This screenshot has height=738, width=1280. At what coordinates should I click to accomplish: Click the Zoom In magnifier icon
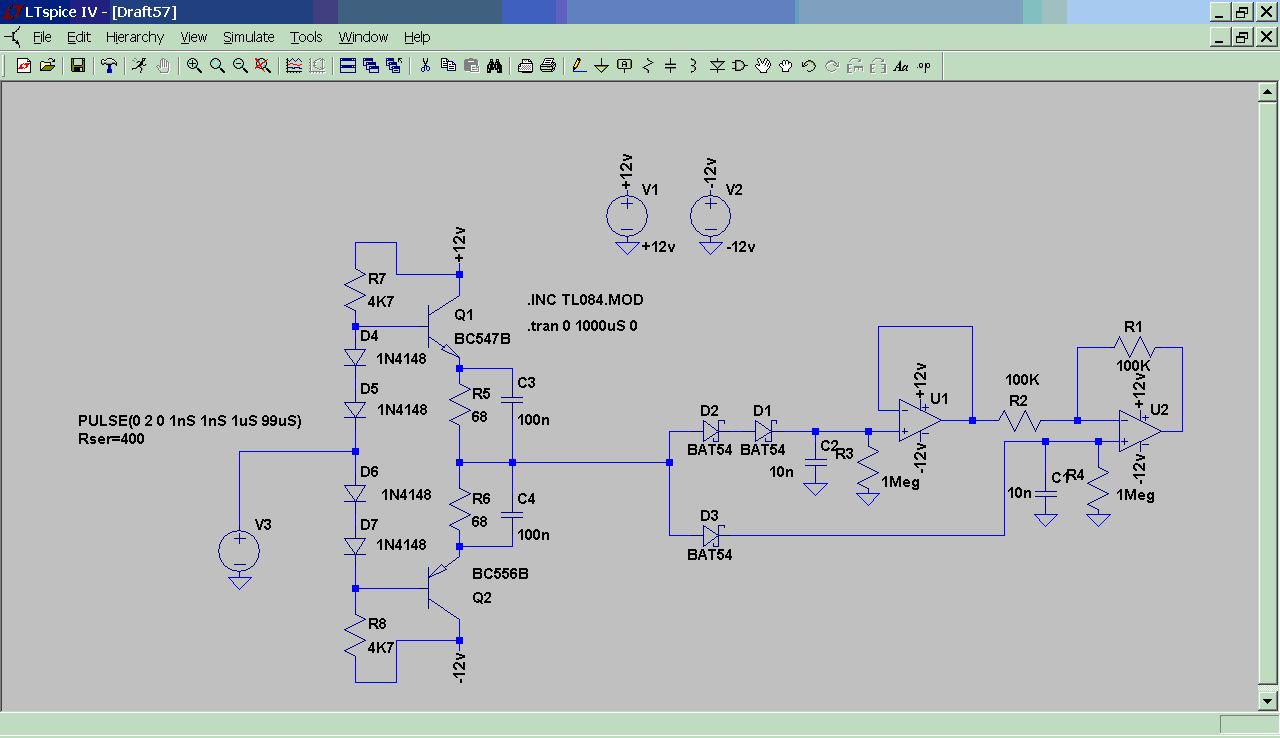click(194, 66)
